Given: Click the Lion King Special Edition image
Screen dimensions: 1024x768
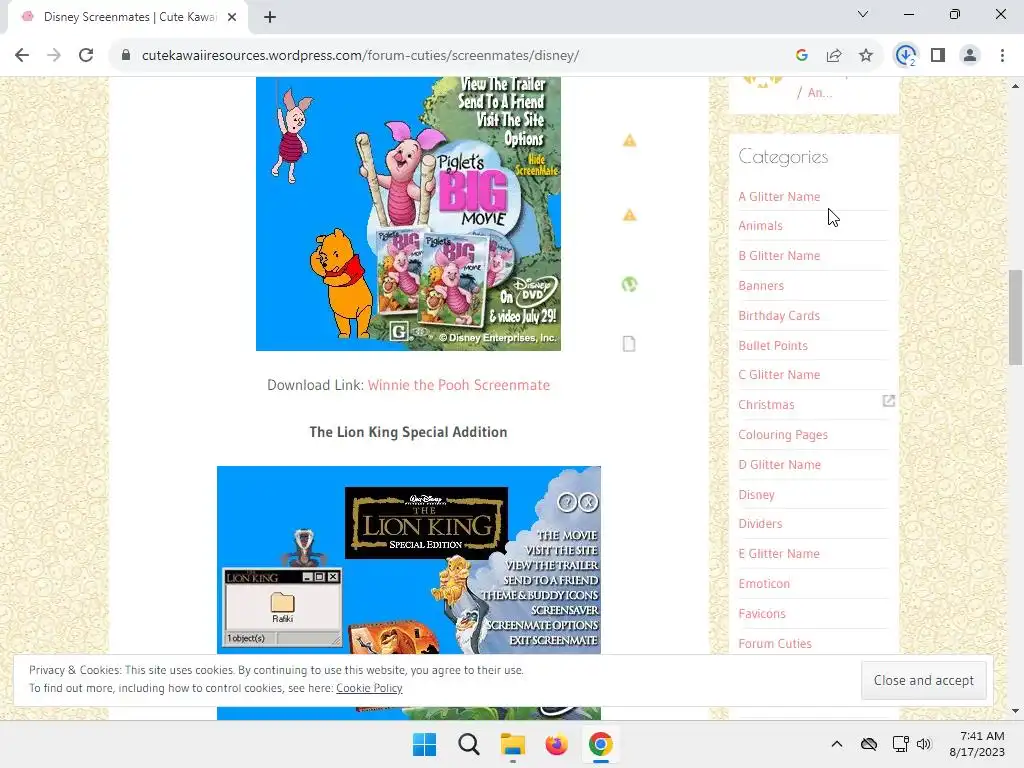Looking at the screenshot, I should (409, 560).
